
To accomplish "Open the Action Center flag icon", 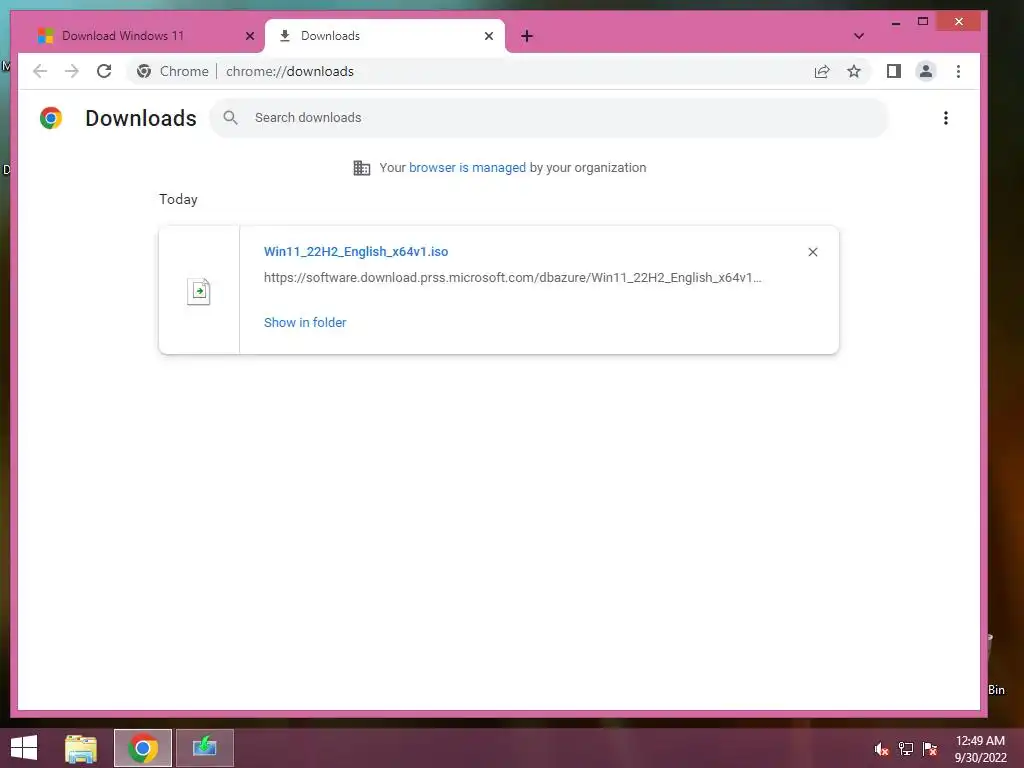I will click(929, 749).
